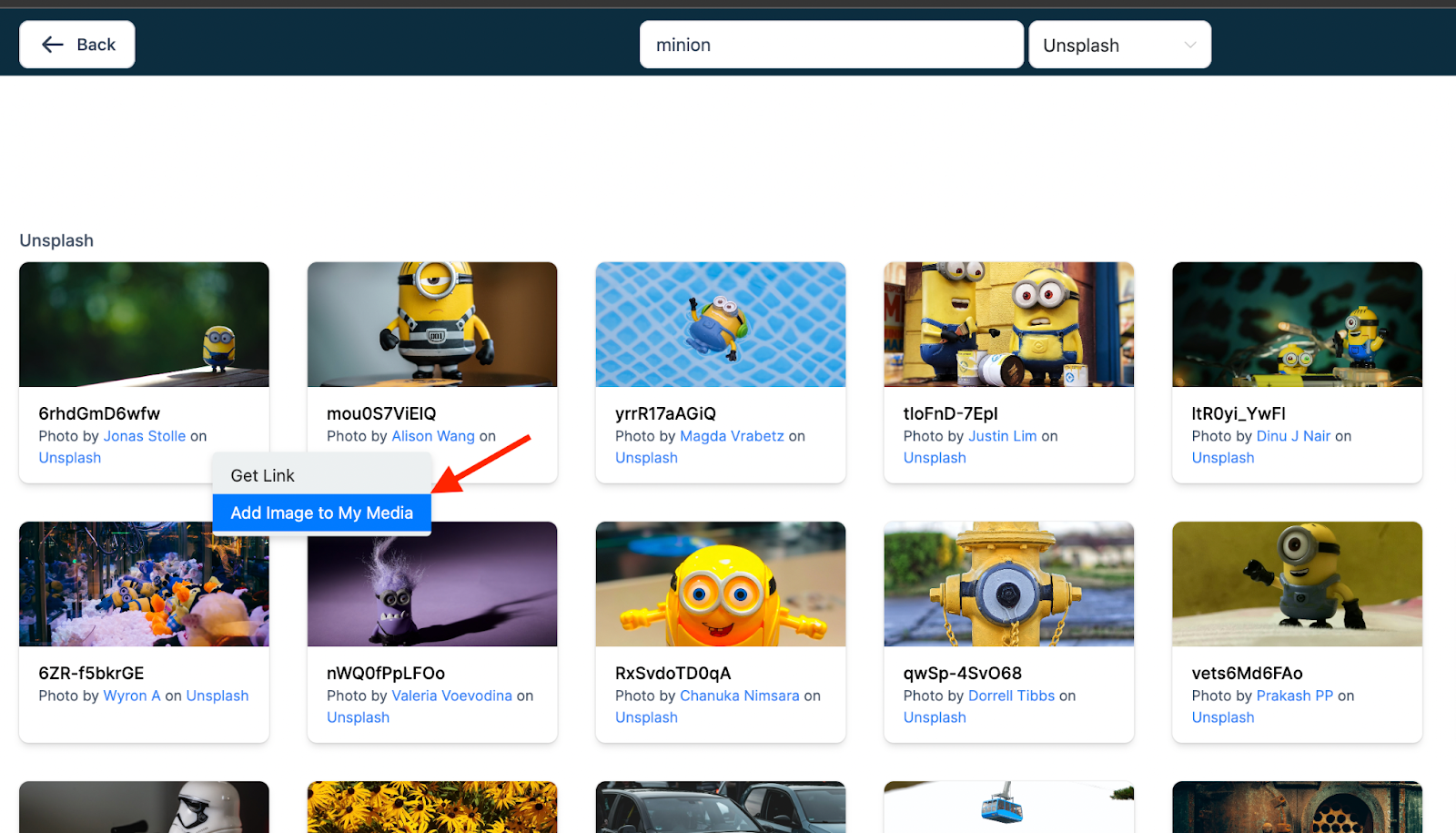The width and height of the screenshot is (1456, 833).
Task: Click Justin Lim link under tloFnD-7EpI
Action: [1002, 435]
